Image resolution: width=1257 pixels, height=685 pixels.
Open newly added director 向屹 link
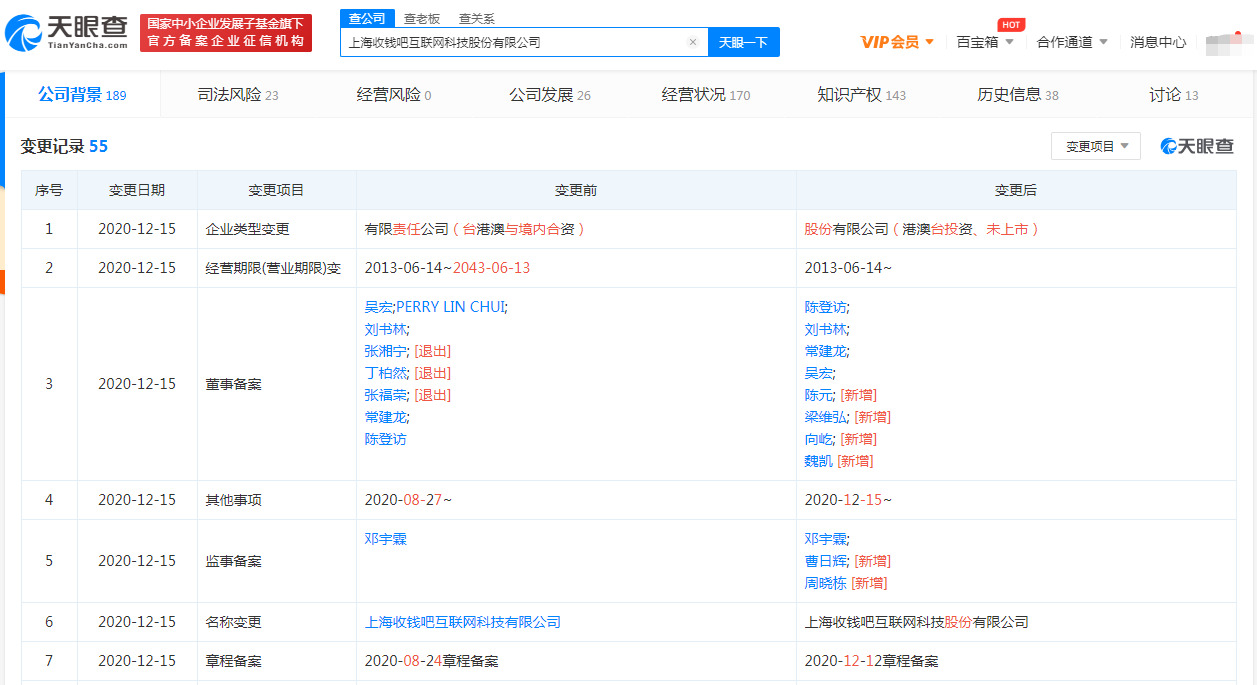819,439
